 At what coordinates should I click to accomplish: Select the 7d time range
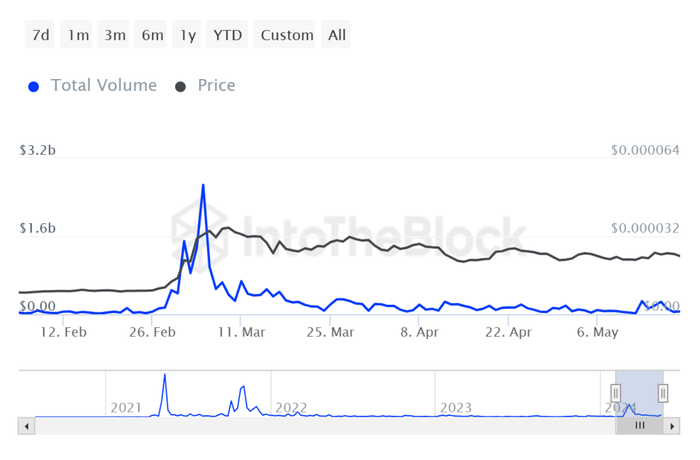pyautogui.click(x=40, y=34)
